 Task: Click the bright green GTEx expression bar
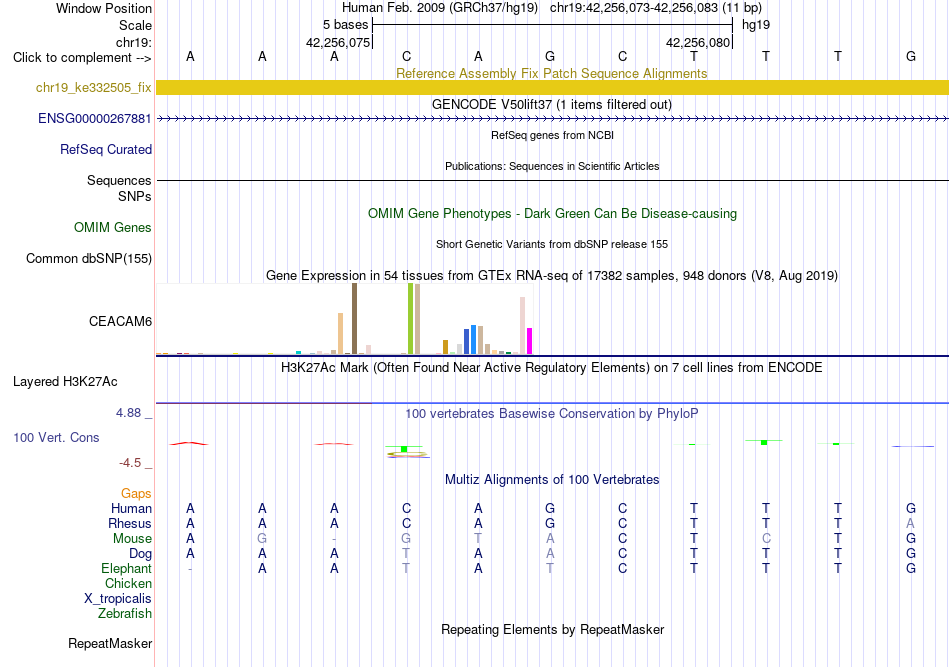pyautogui.click(x=410, y=319)
